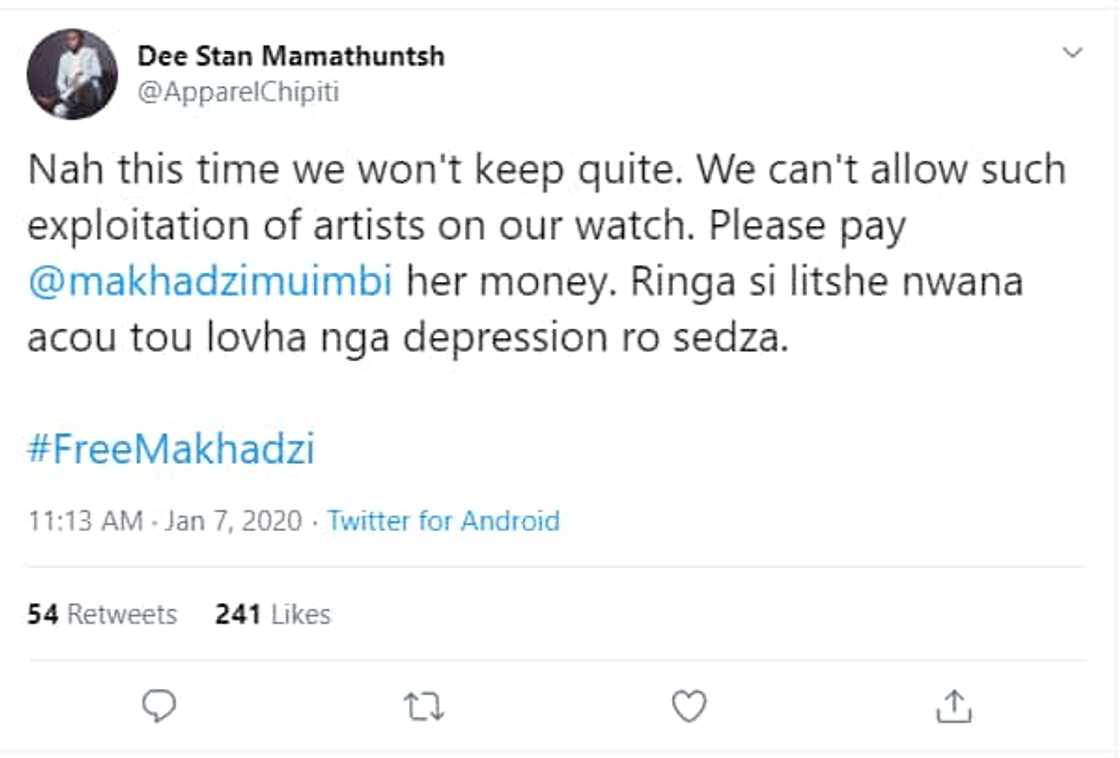
Task: Click the #FreeMakhadzi hashtag
Action: (x=171, y=449)
